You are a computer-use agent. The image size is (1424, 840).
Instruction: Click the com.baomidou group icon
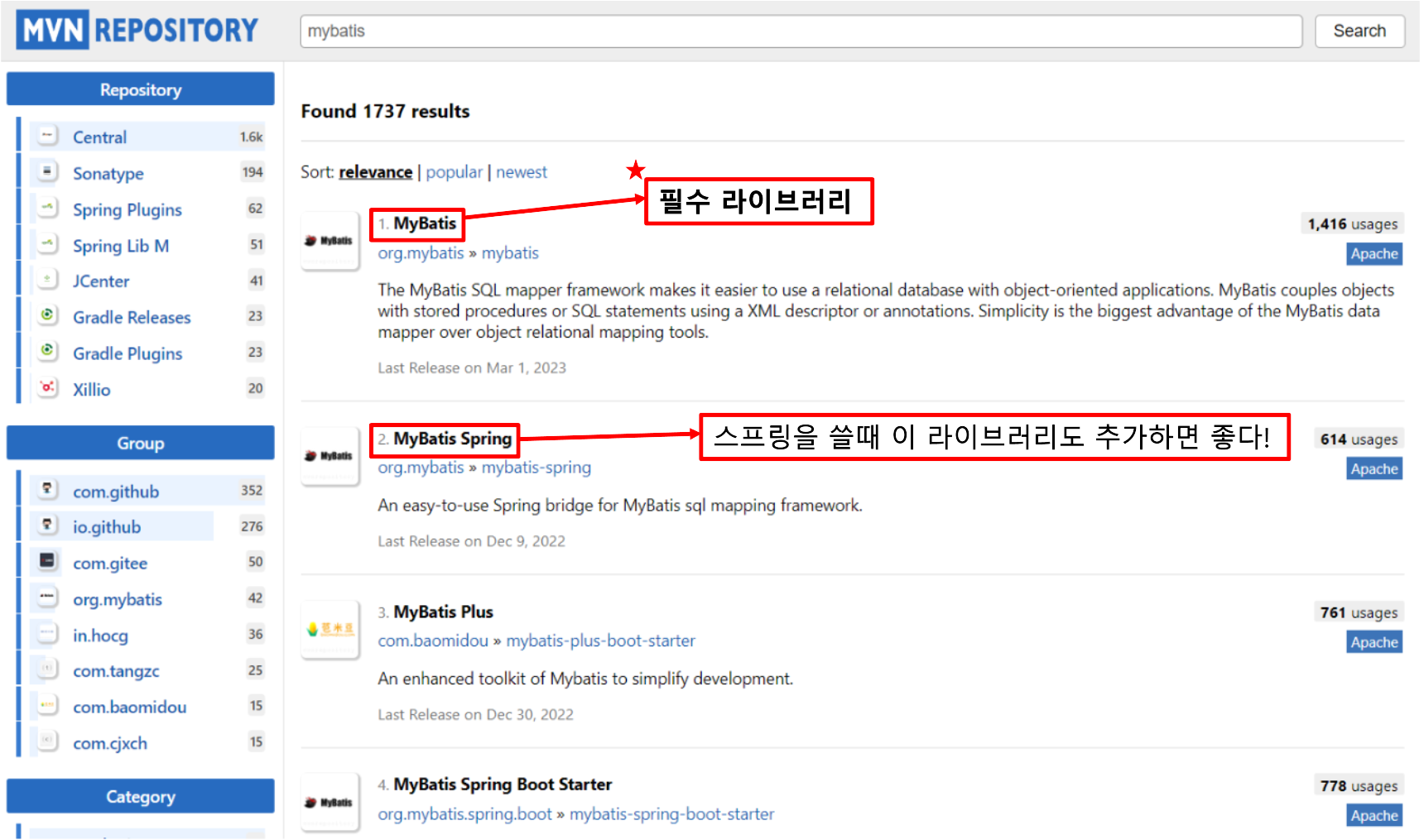48,706
